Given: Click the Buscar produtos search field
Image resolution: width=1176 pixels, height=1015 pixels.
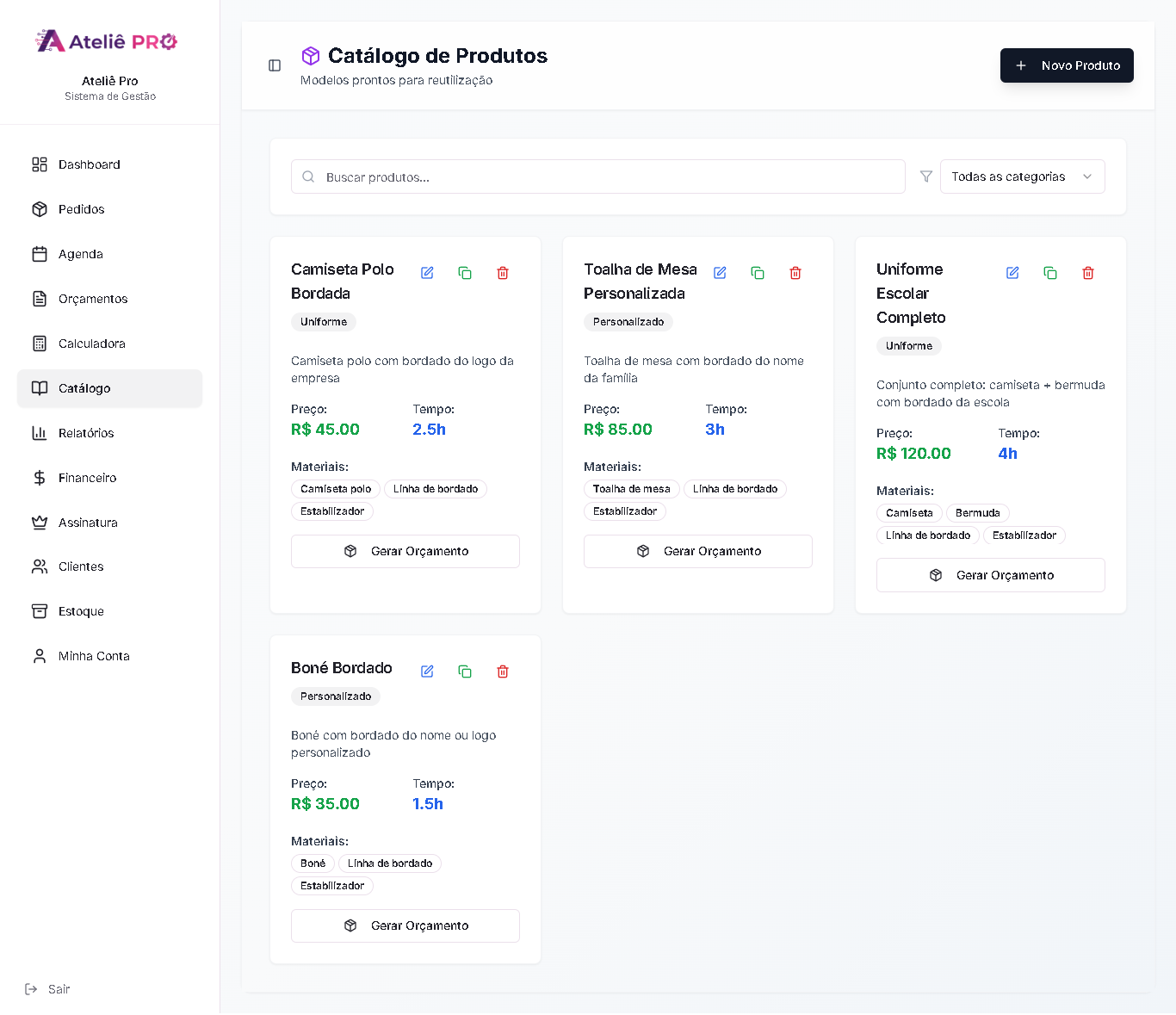Looking at the screenshot, I should pyautogui.click(x=598, y=176).
